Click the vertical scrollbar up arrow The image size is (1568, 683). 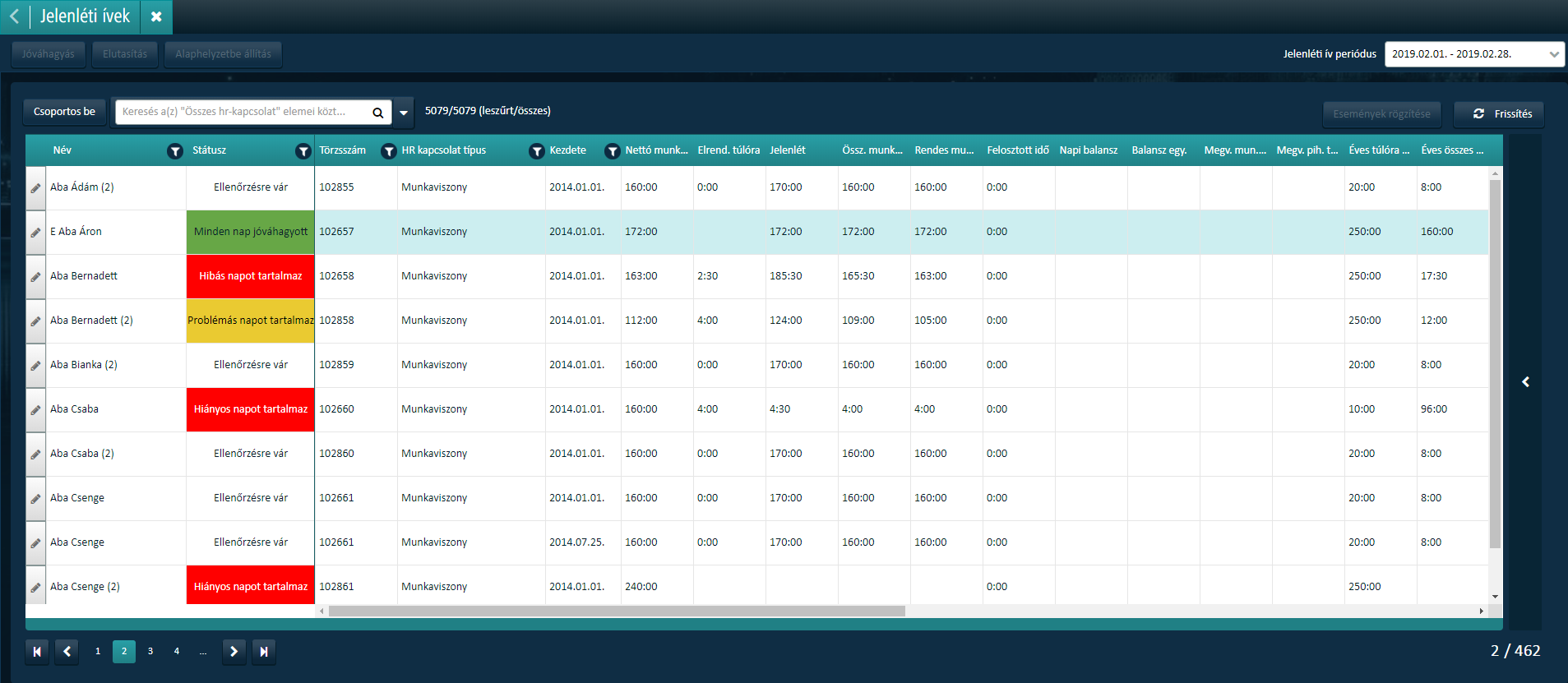point(1495,173)
